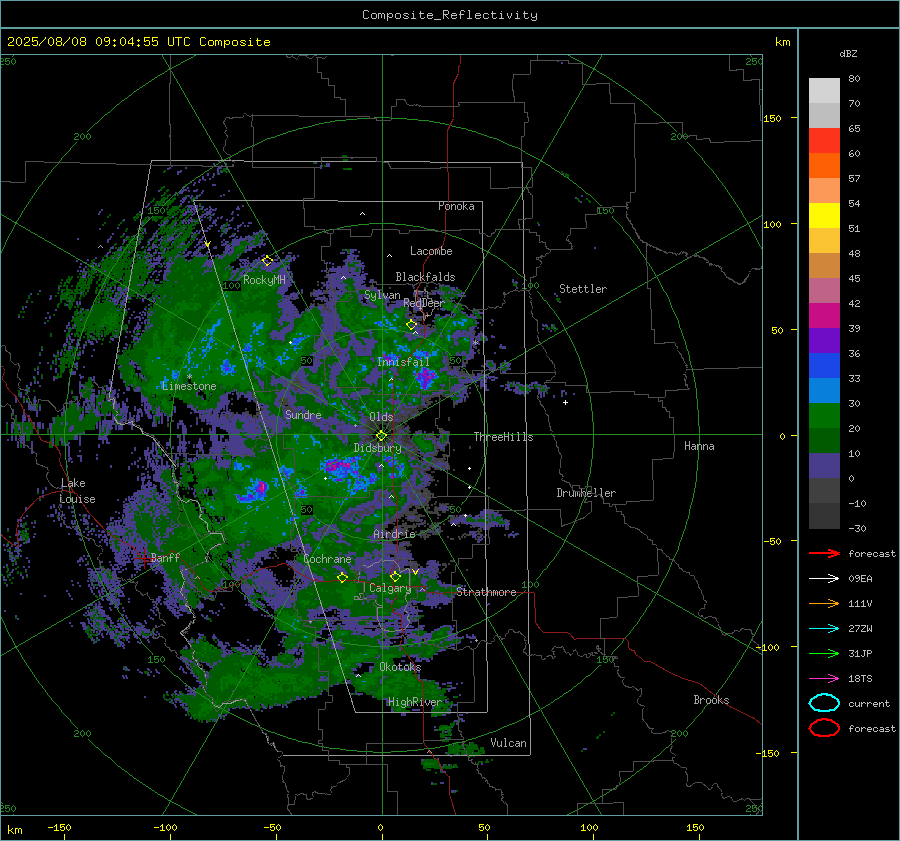Click the cyan 27ZW arrow in the legend
This screenshot has width=900, height=841.
(x=824, y=629)
